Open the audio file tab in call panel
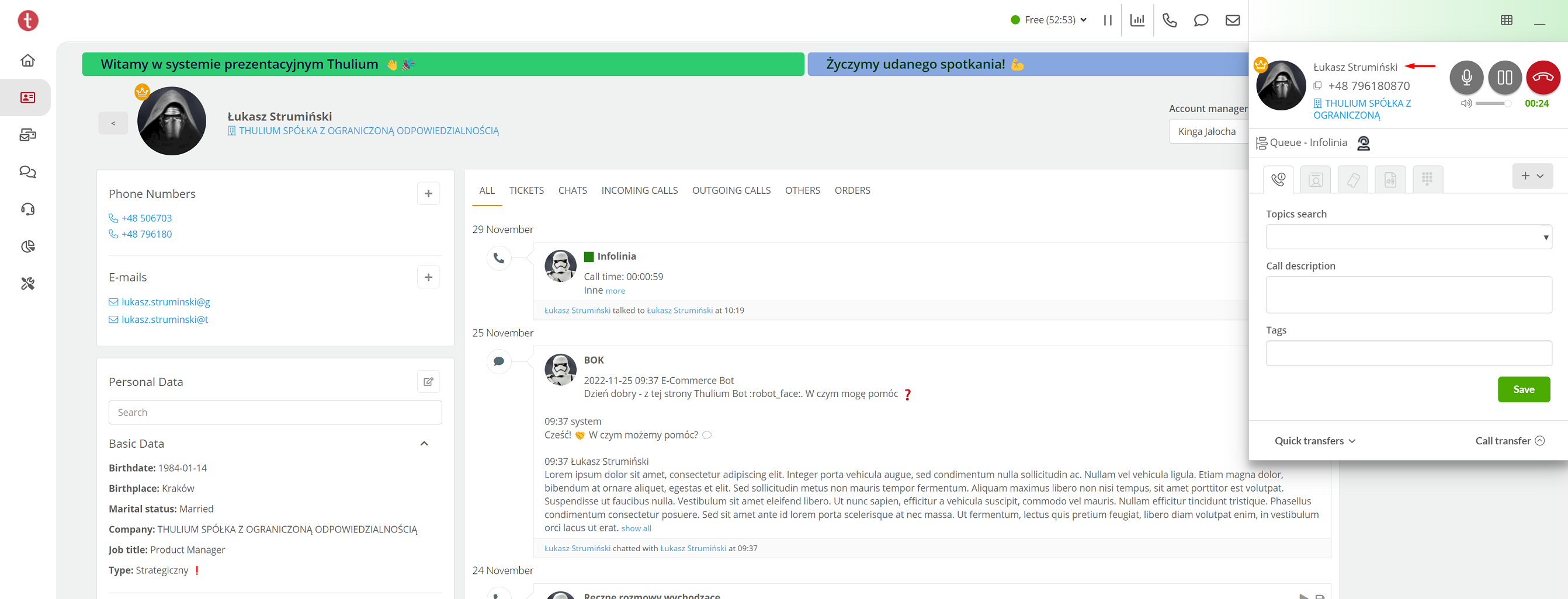The width and height of the screenshot is (1568, 599). [x=1391, y=179]
